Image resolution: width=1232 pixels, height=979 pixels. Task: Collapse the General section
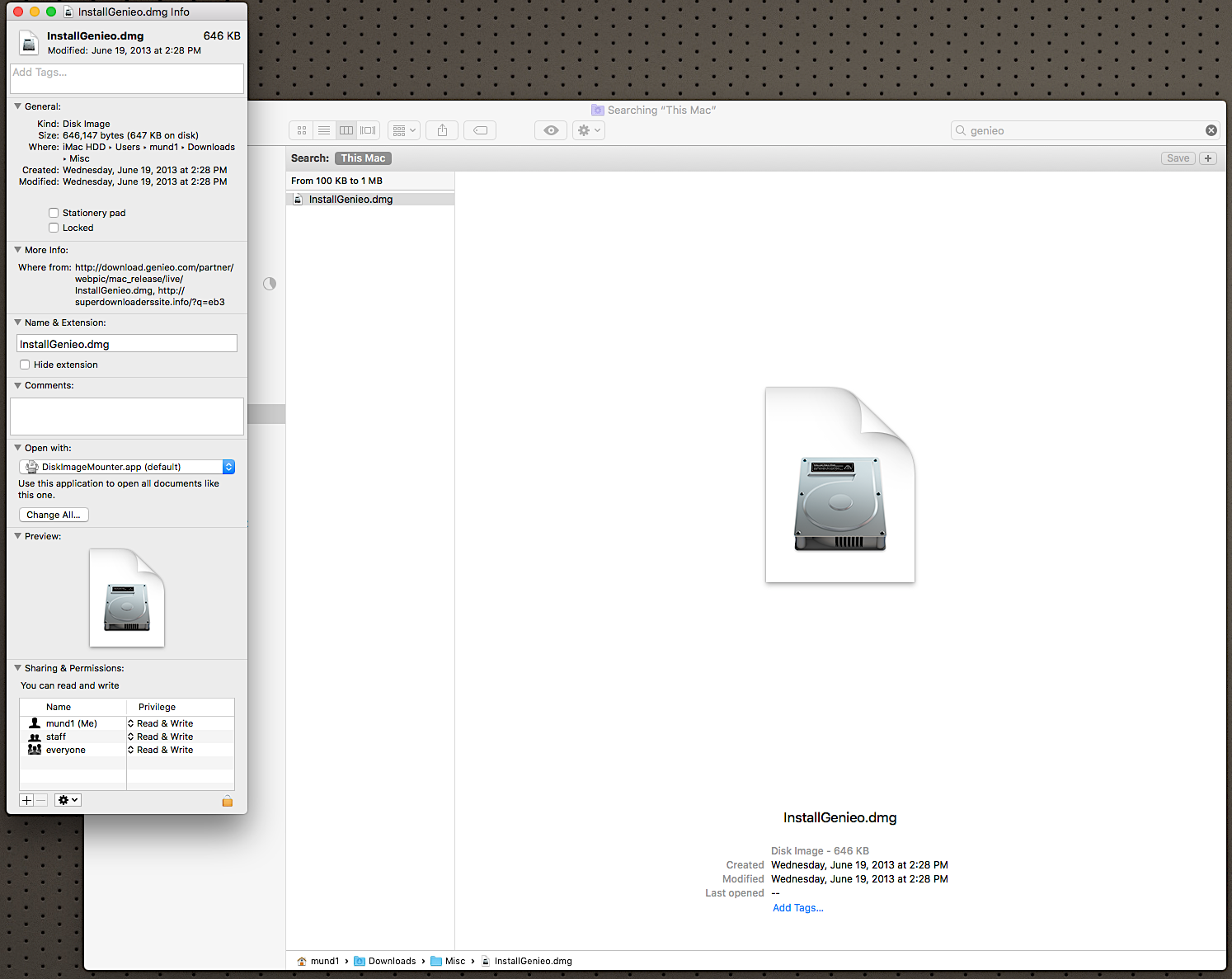click(x=18, y=106)
